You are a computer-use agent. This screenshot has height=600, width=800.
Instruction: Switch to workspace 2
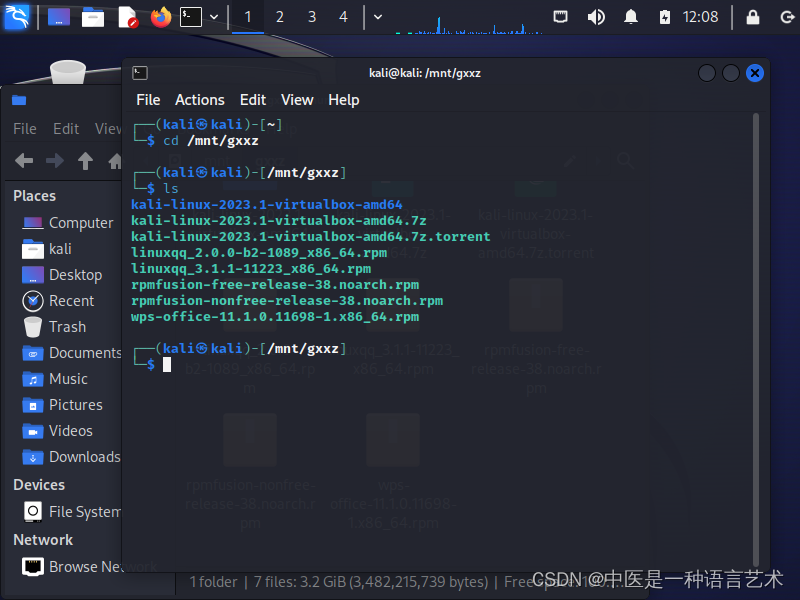280,17
